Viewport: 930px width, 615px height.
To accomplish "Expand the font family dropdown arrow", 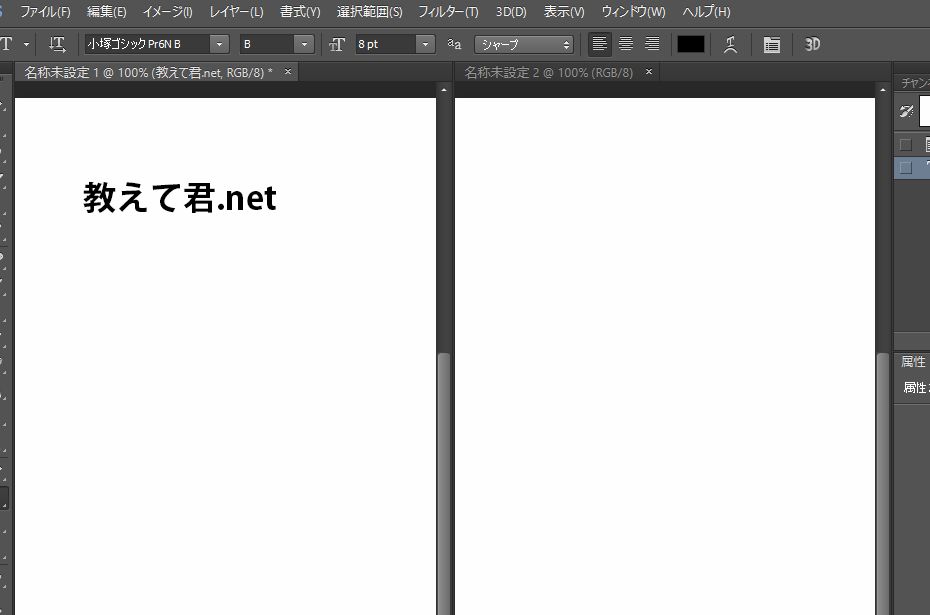I will tap(219, 44).
